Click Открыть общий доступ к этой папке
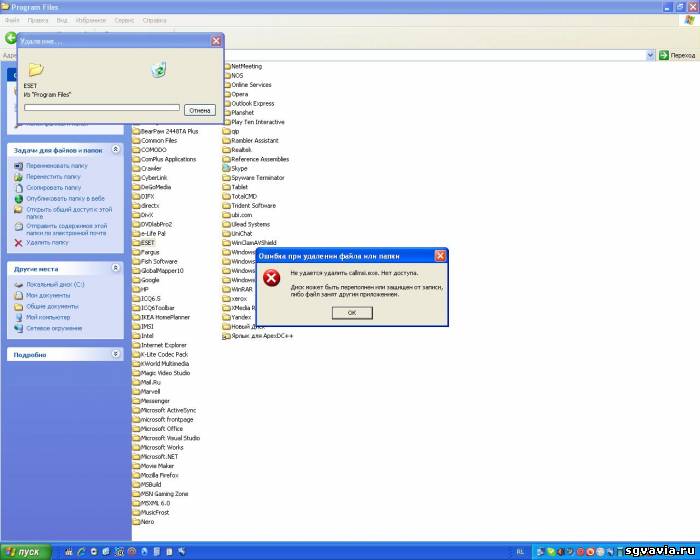700x560 pixels. (69, 213)
